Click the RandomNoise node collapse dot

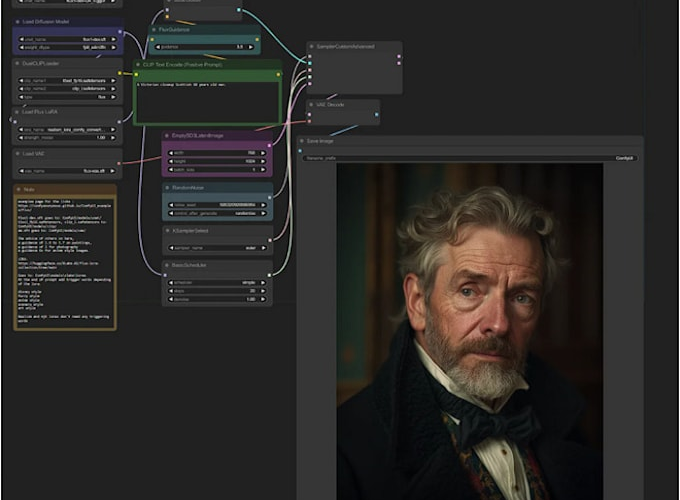pyautogui.click(x=167, y=187)
